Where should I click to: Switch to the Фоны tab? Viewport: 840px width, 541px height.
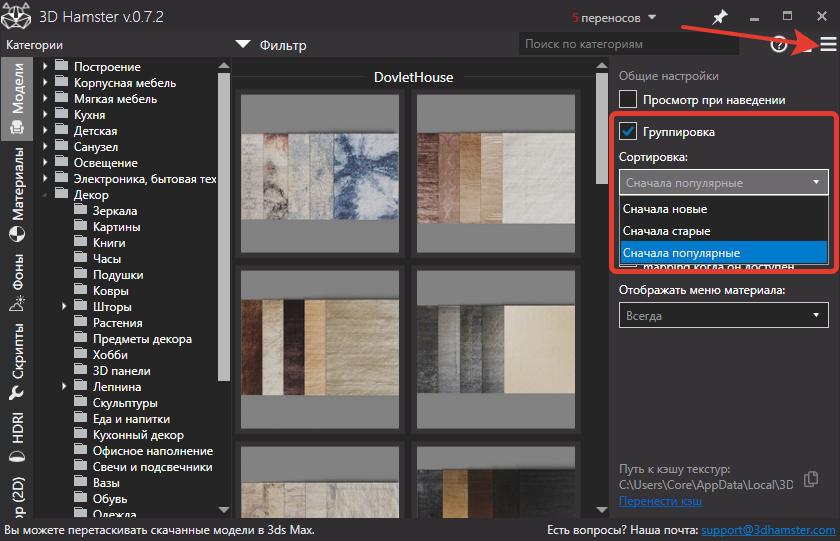click(x=17, y=282)
